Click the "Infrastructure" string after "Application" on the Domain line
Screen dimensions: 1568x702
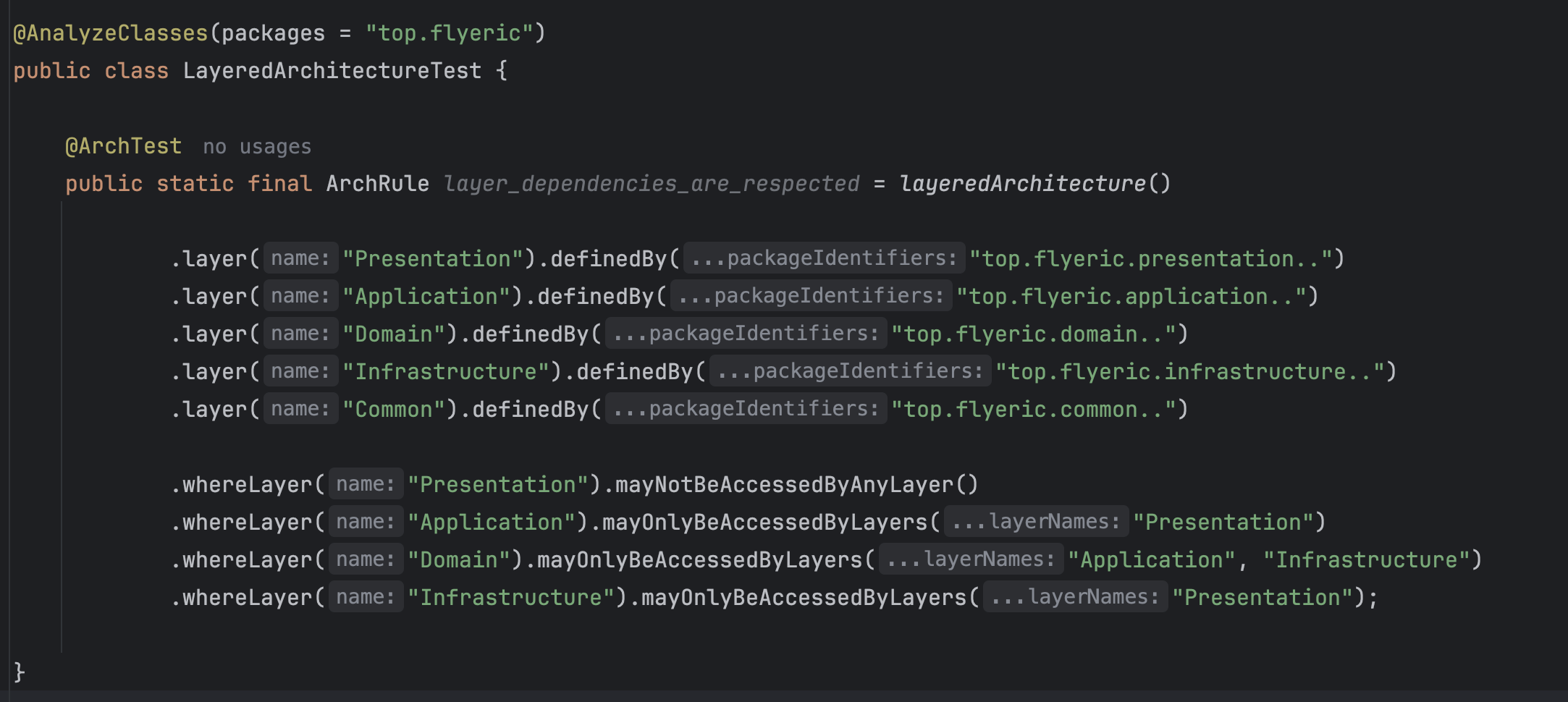point(1366,560)
